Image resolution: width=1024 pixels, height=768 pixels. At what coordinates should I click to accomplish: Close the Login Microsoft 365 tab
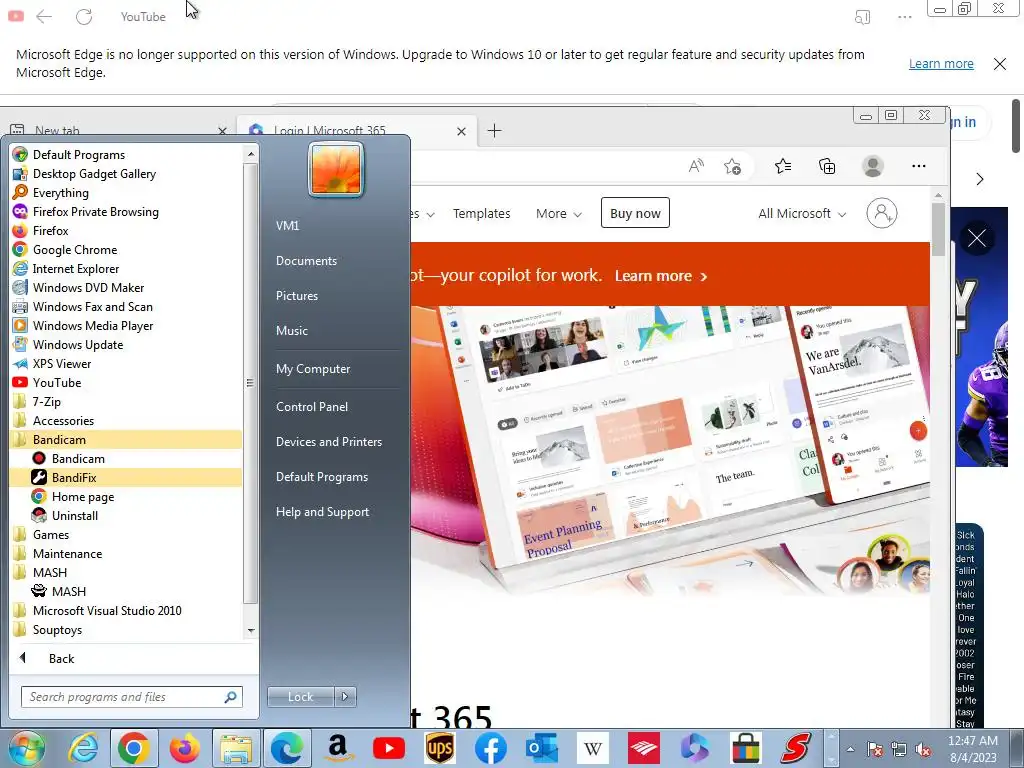pos(461,131)
